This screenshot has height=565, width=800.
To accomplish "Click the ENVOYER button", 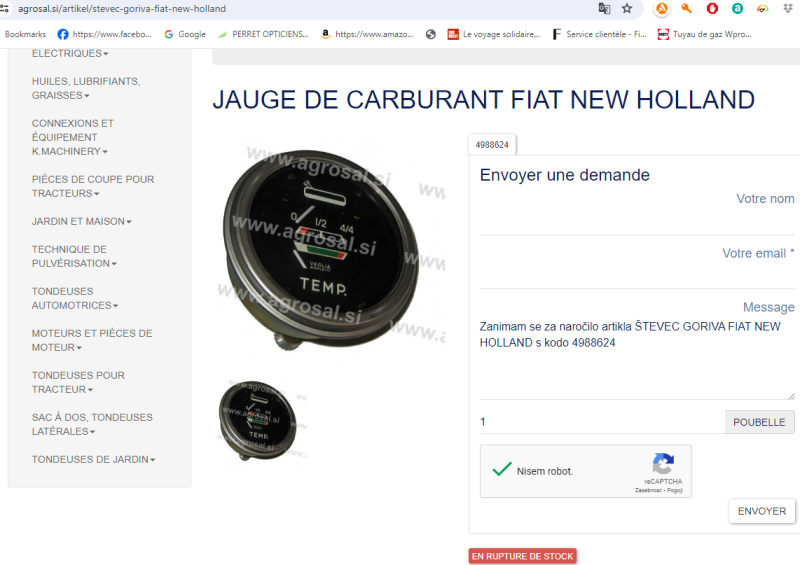I will (x=762, y=511).
